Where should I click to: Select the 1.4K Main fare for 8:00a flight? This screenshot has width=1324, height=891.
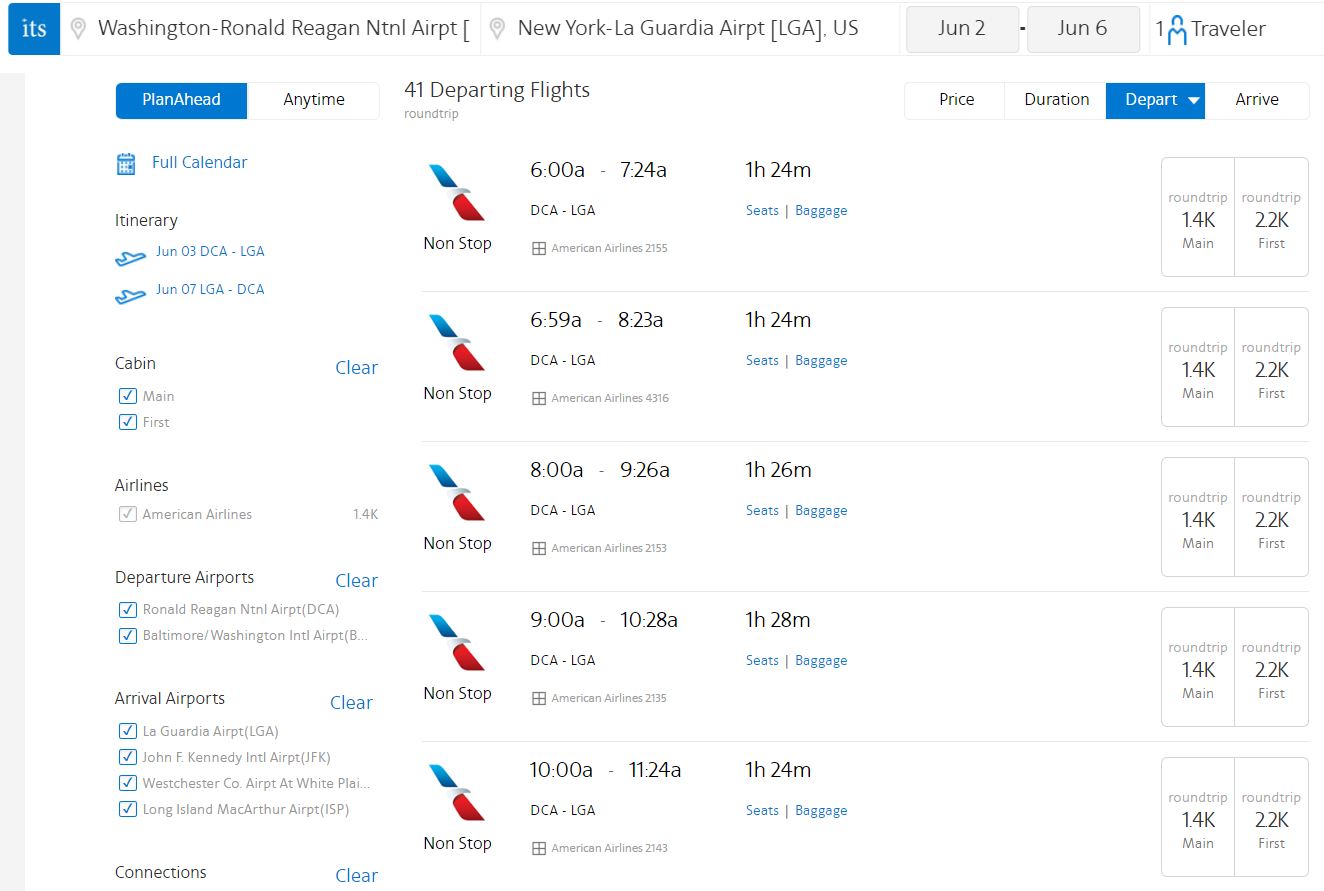tap(1198, 518)
